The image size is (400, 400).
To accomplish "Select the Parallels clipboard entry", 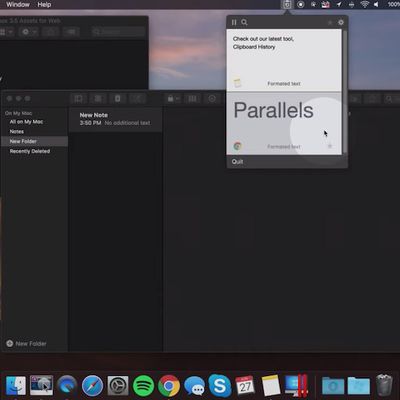I will tap(284, 123).
